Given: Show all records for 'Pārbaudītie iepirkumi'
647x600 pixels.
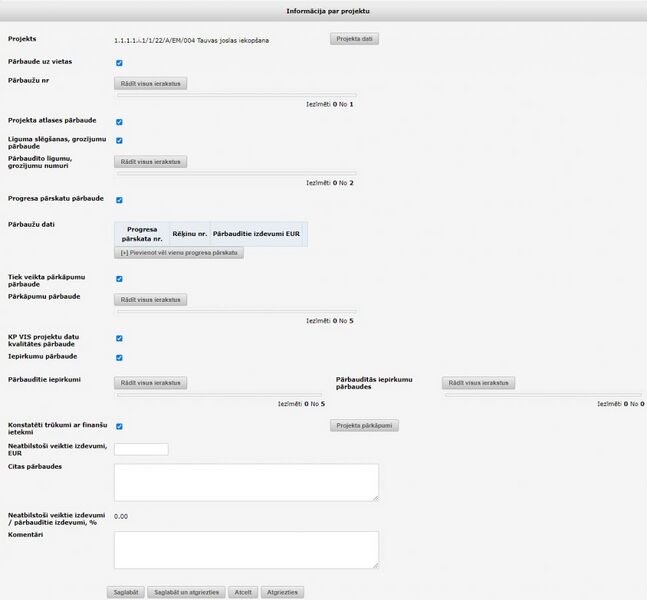Looking at the screenshot, I should (150, 383).
